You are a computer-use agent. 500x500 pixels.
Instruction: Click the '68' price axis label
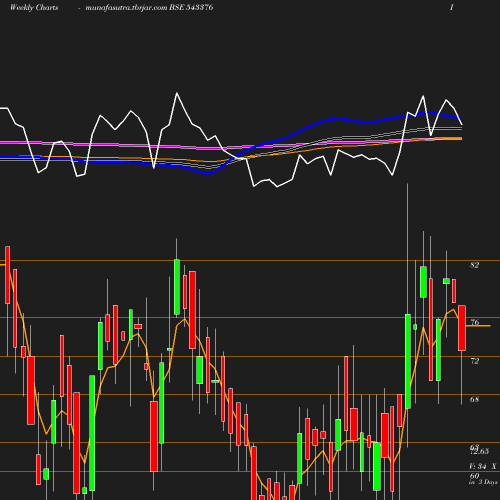(x=474, y=399)
